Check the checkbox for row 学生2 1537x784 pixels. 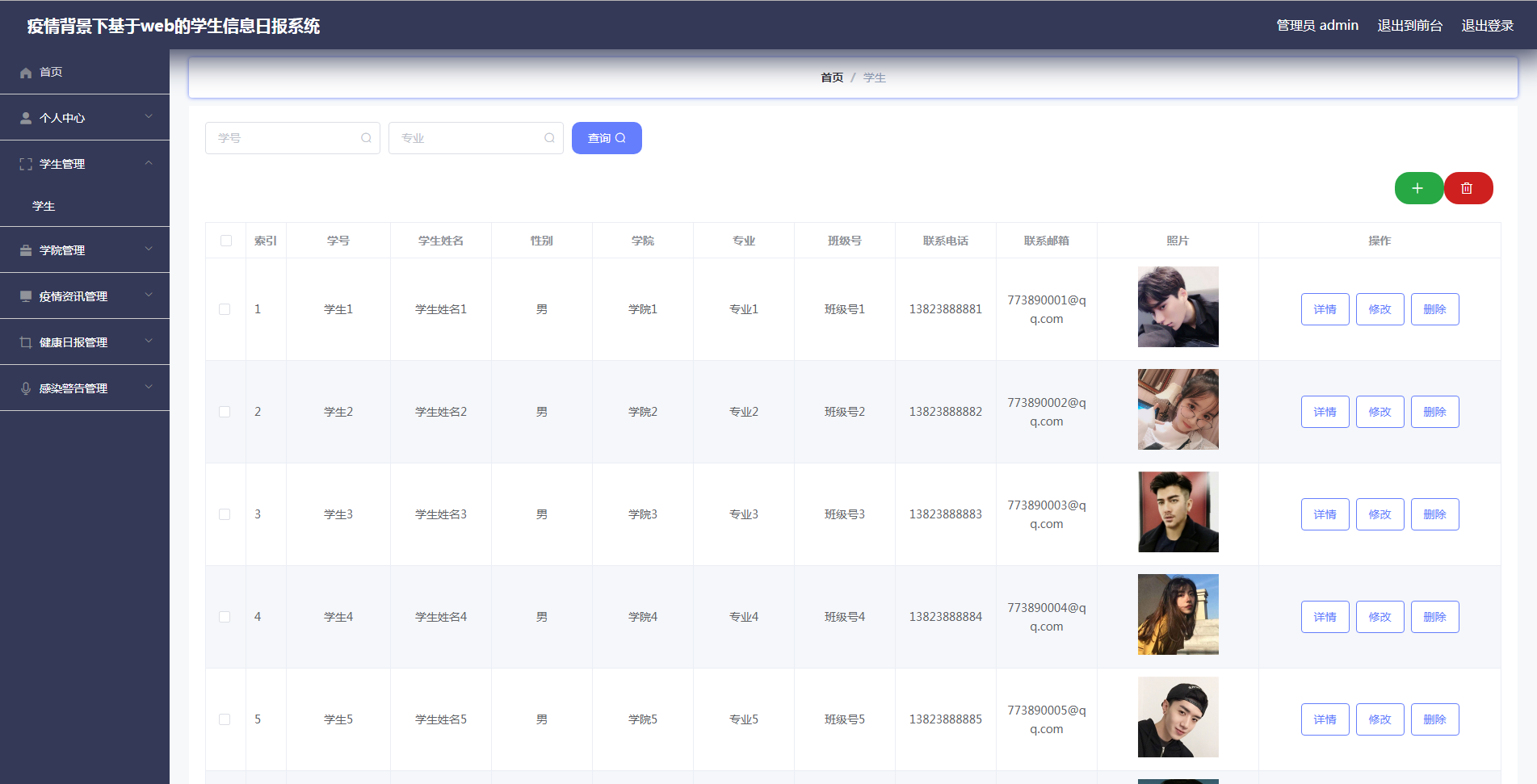(225, 412)
